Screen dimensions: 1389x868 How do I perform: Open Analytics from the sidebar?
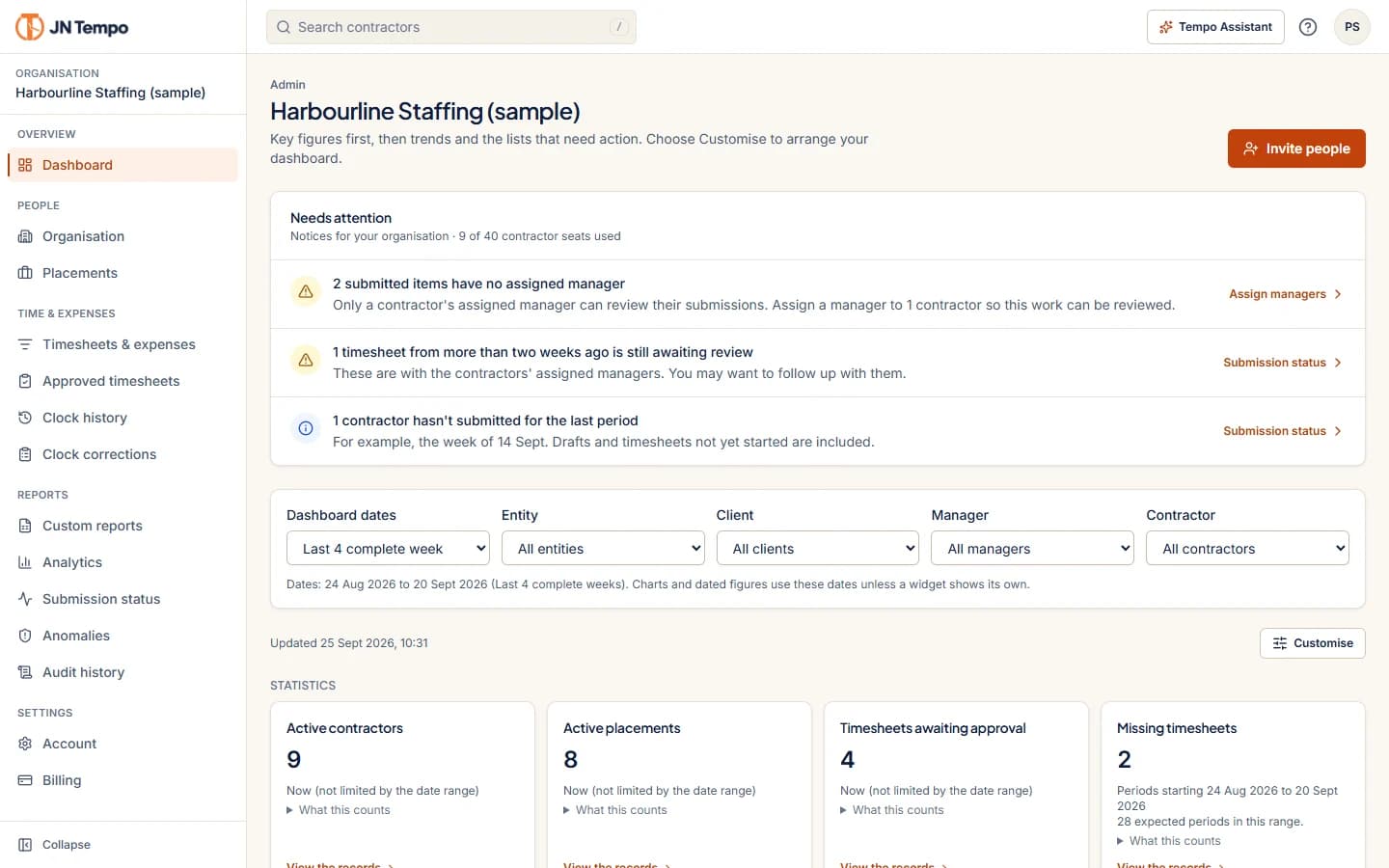click(x=123, y=562)
